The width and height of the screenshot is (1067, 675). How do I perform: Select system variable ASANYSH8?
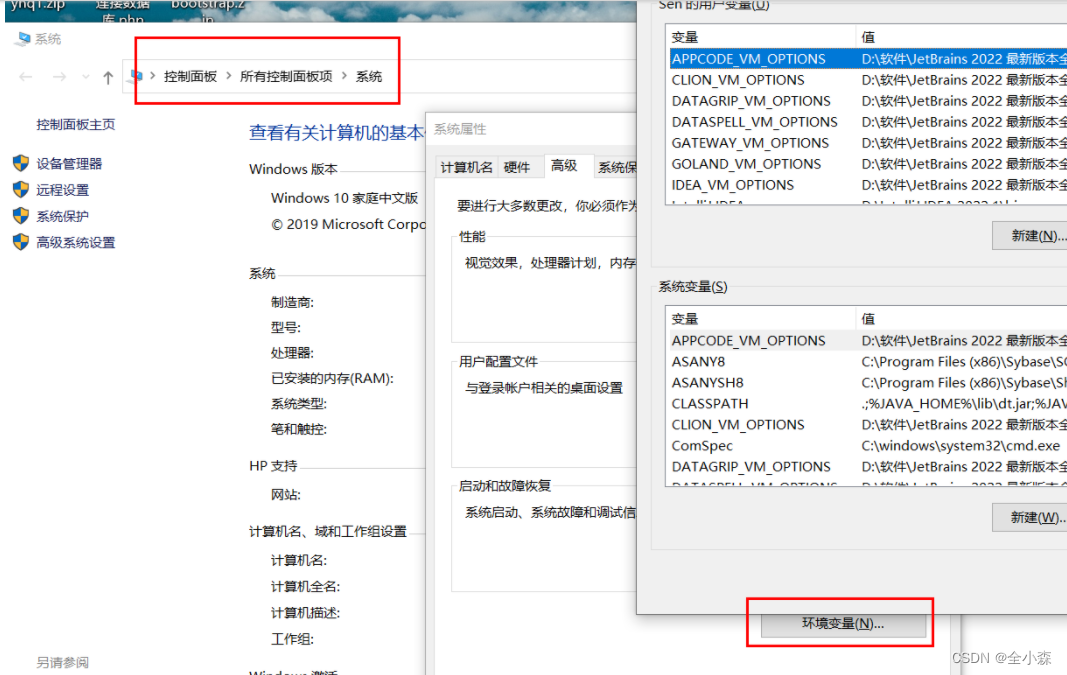coord(868,382)
